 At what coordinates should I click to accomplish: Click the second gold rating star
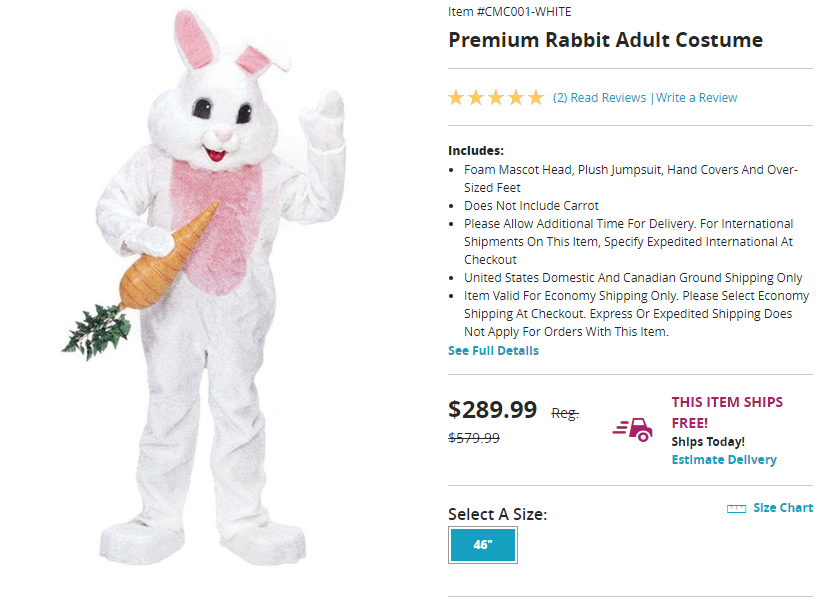[476, 98]
